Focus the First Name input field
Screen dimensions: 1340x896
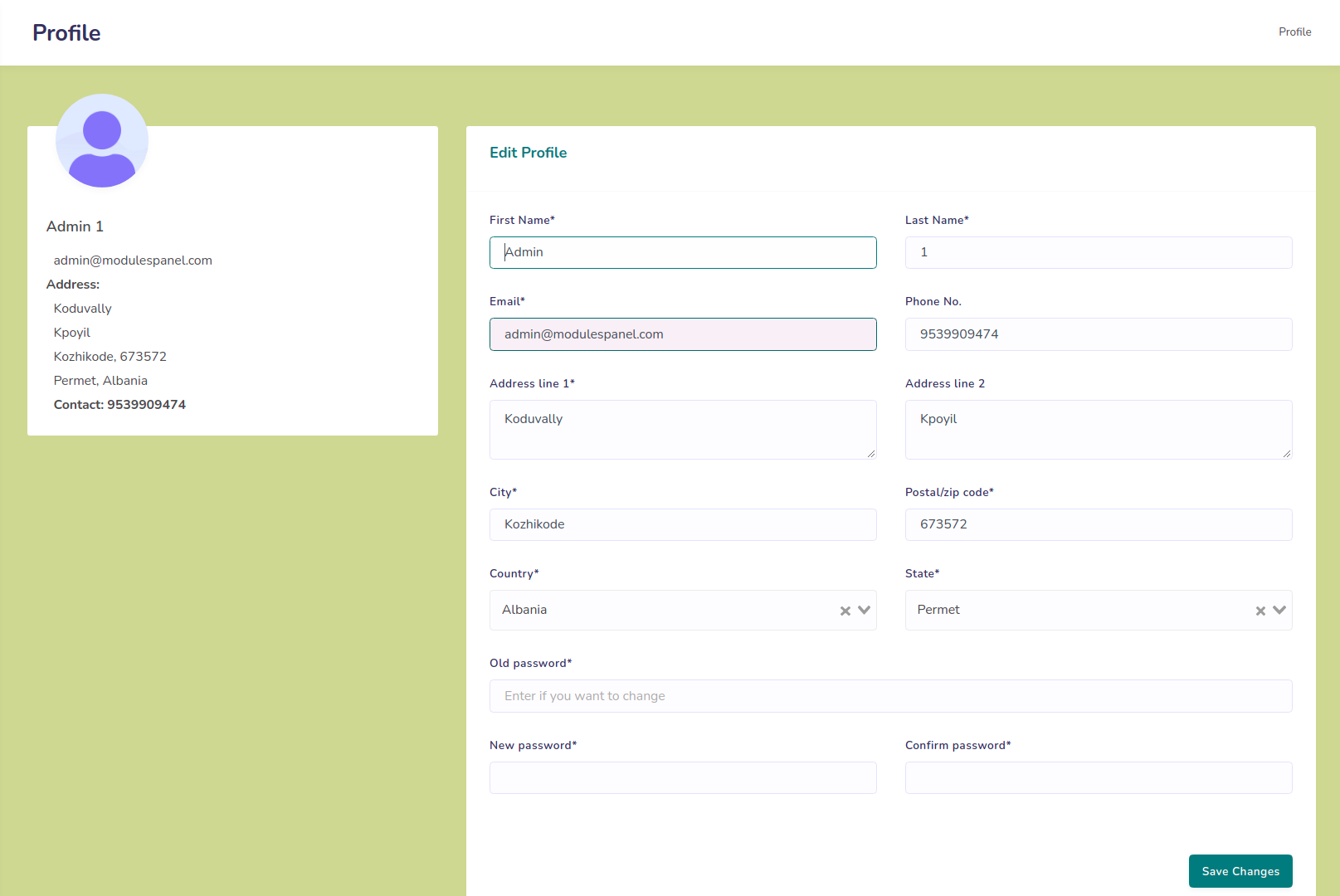click(682, 252)
